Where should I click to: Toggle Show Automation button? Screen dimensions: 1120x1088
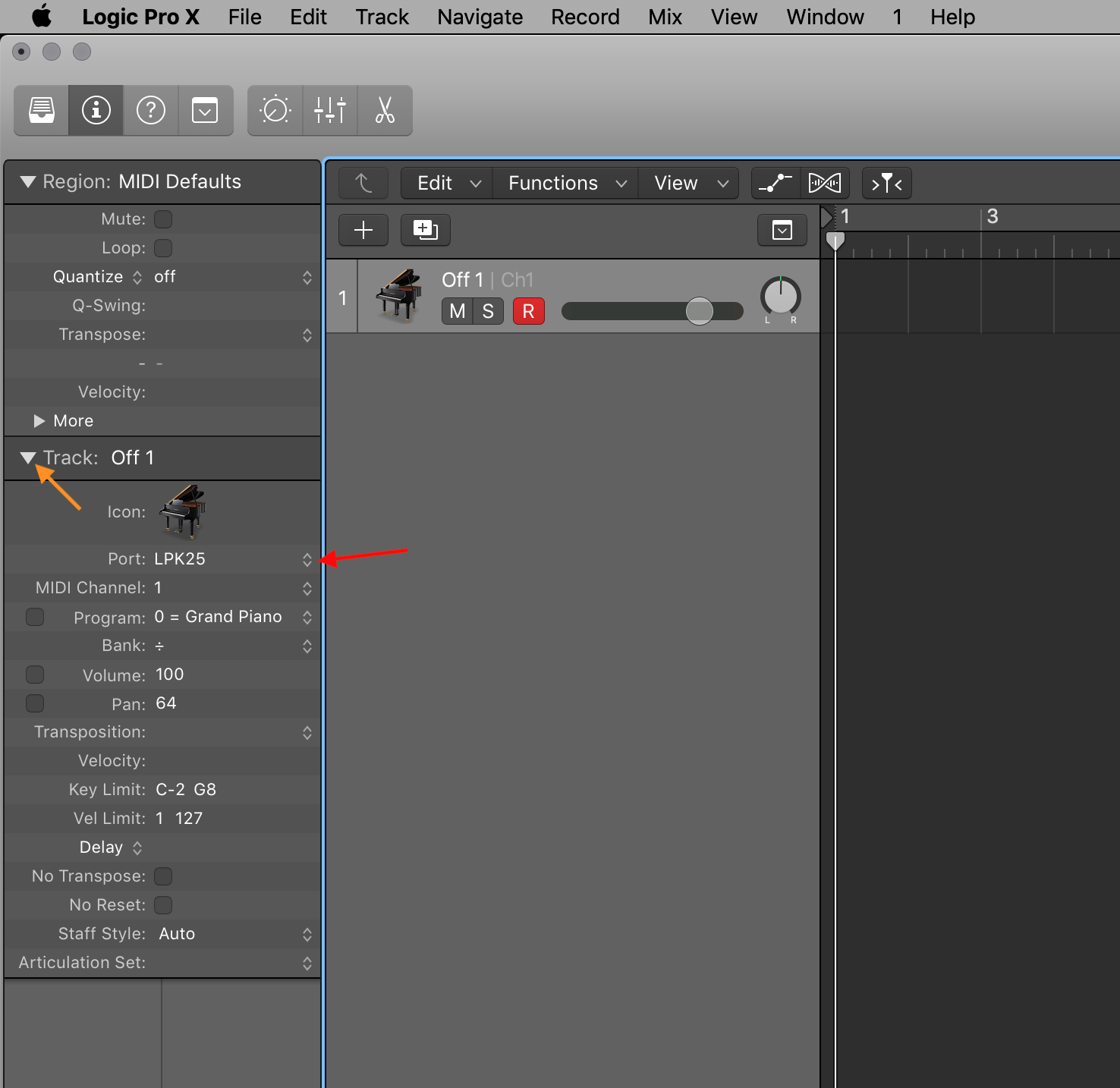pyautogui.click(x=776, y=183)
